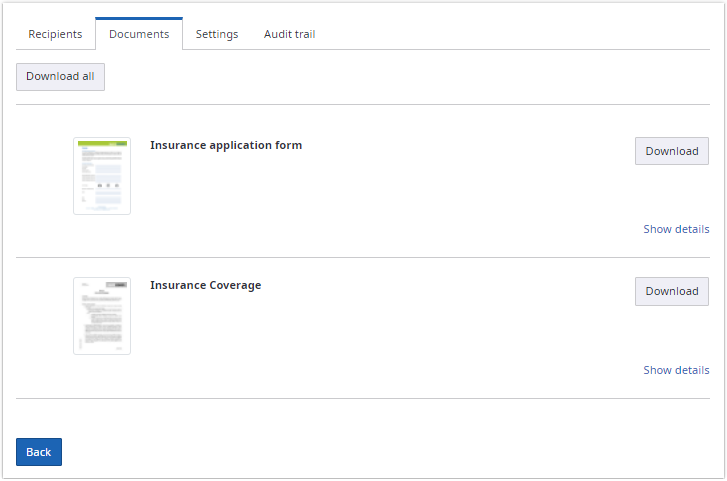The width and height of the screenshot is (727, 481).
Task: View the Audit trail tab
Action: point(289,34)
